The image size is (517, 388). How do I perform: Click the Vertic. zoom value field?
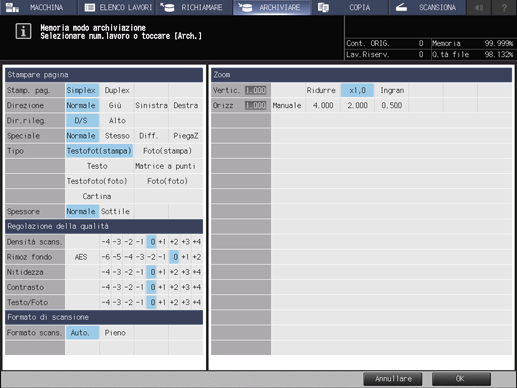[x=255, y=90]
